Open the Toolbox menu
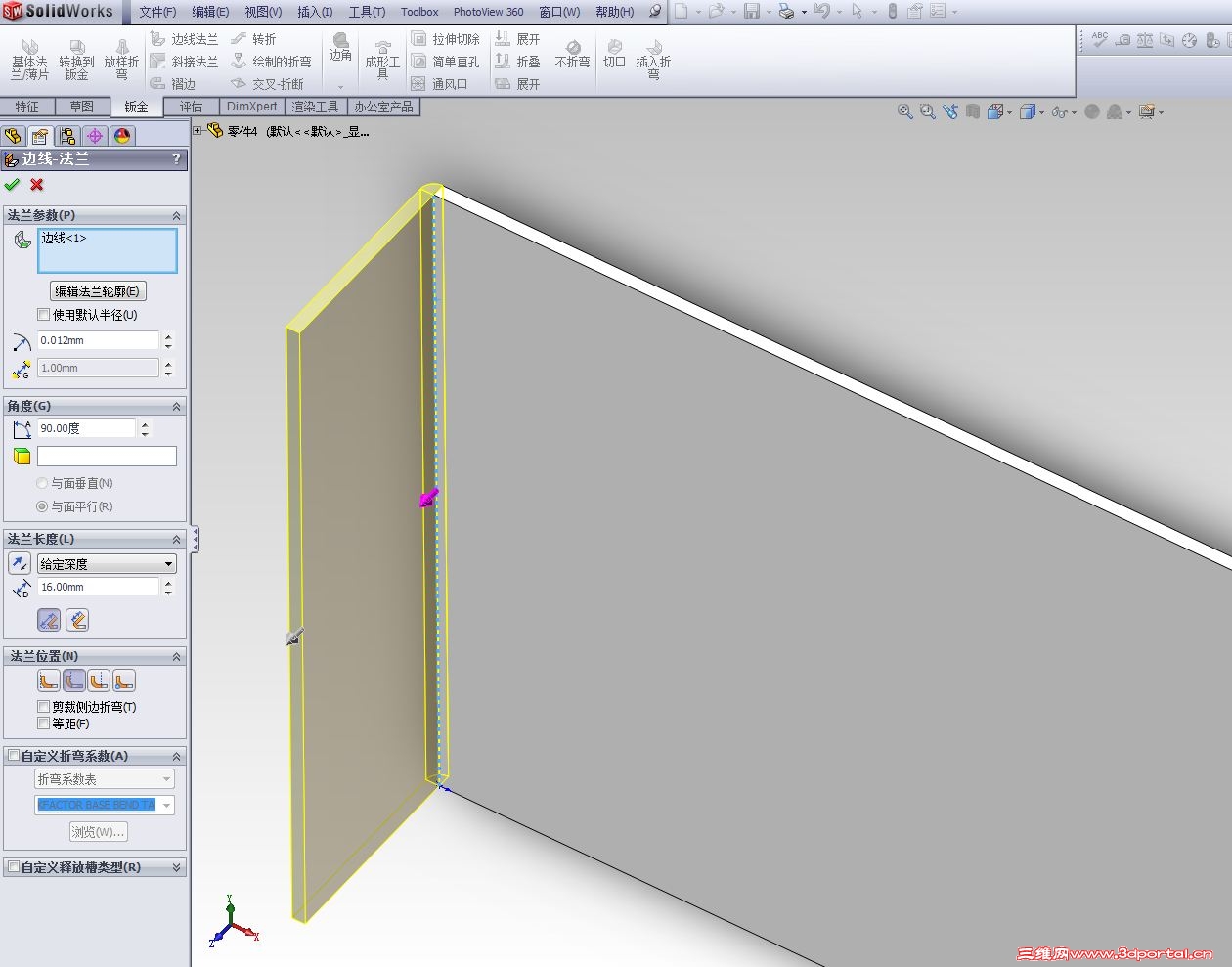 point(419,12)
